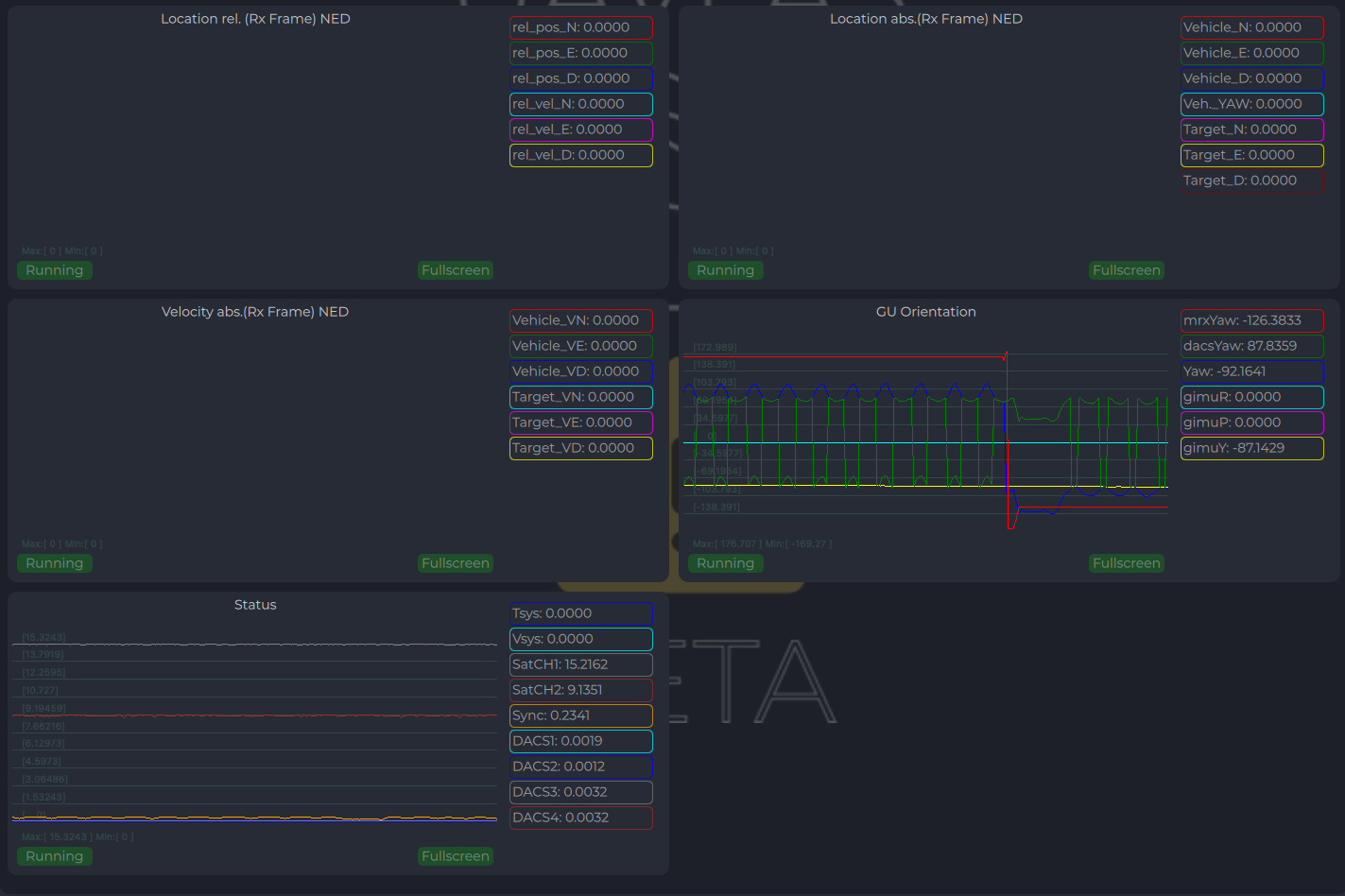Click the Vehicle_E legend entry
This screenshot has height=896, width=1345.
pos(1252,53)
